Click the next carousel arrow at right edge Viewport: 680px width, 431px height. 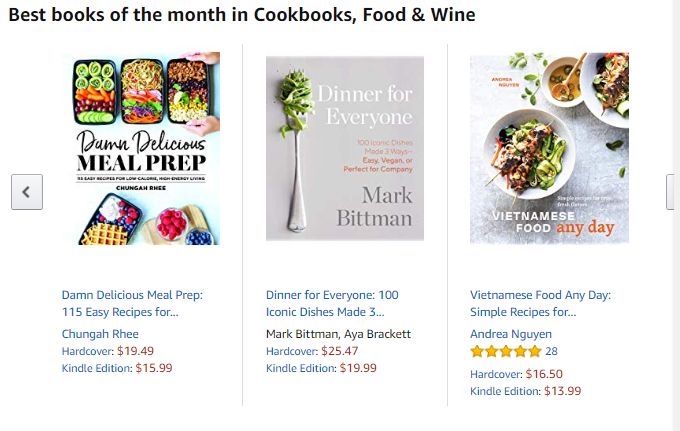(x=672, y=192)
